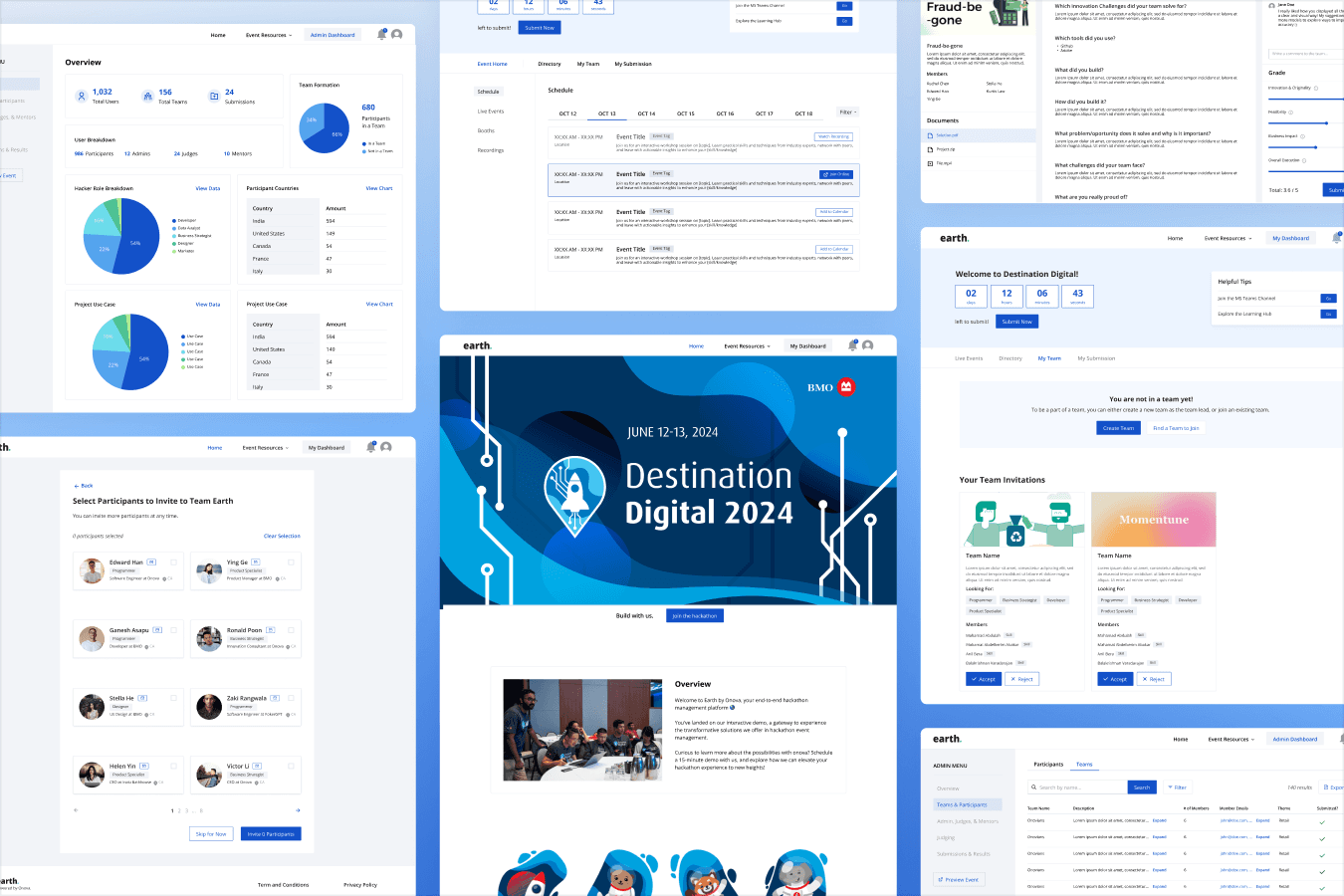Select Helen Yin's invite checkbox
The width and height of the screenshot is (1344, 896).
(x=174, y=766)
